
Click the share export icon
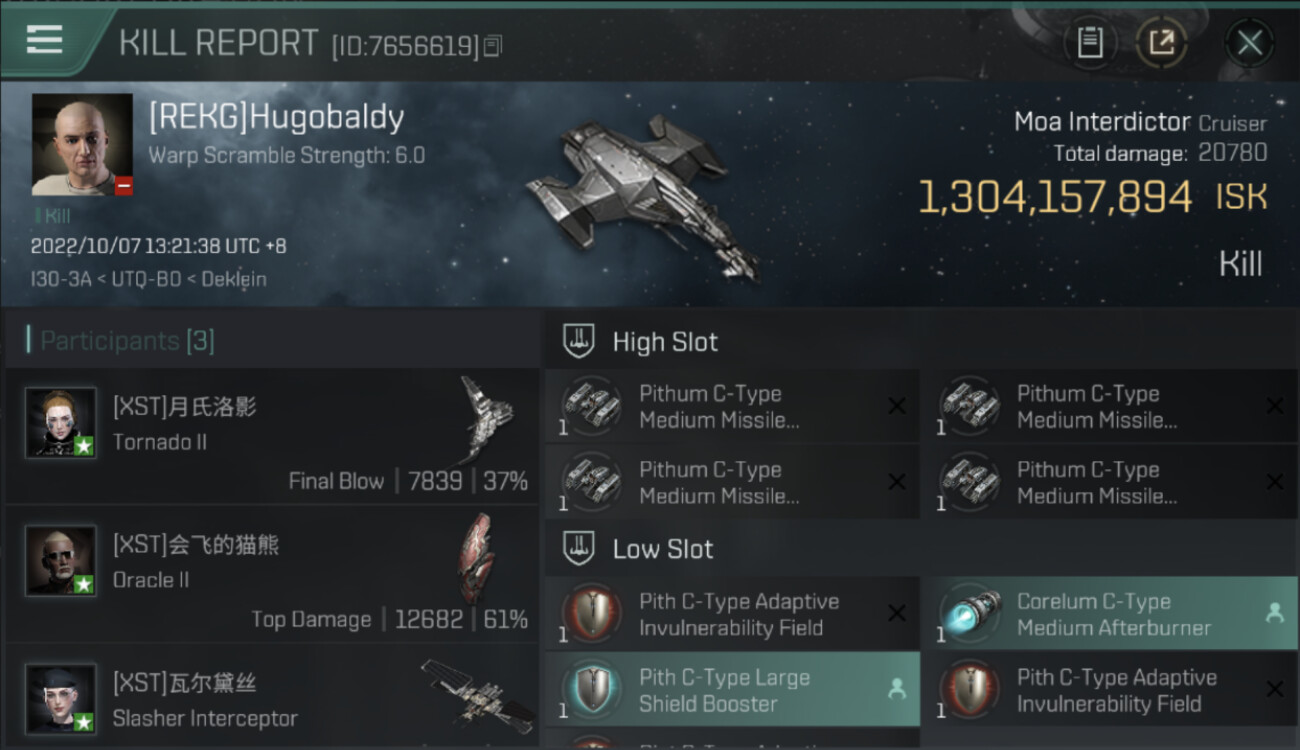1161,42
